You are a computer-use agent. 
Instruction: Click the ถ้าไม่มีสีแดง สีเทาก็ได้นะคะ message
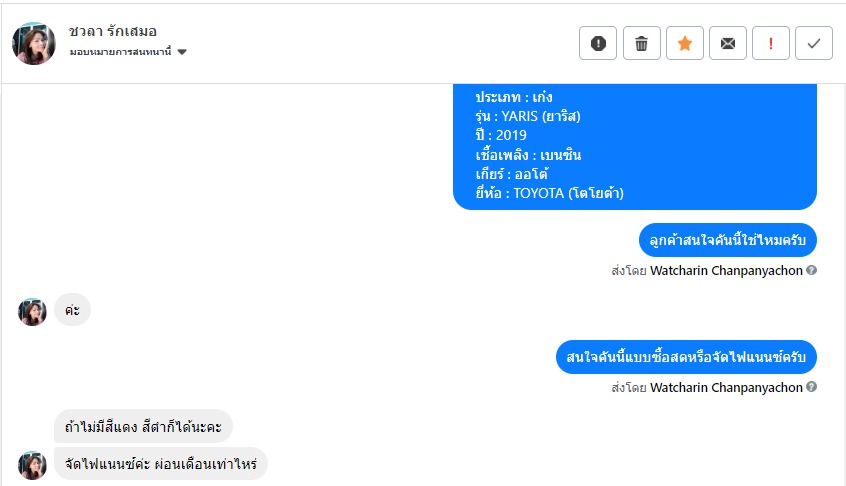coord(143,427)
